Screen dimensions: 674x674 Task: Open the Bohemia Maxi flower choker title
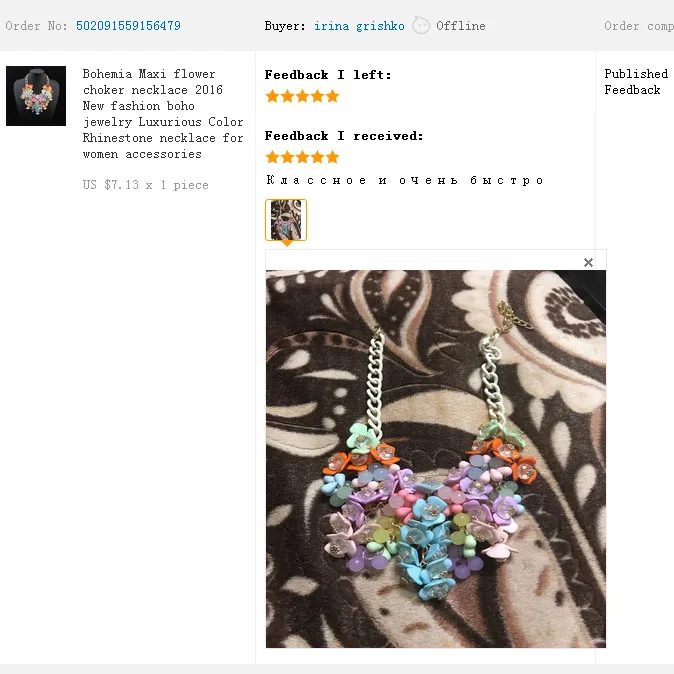[x=163, y=114]
